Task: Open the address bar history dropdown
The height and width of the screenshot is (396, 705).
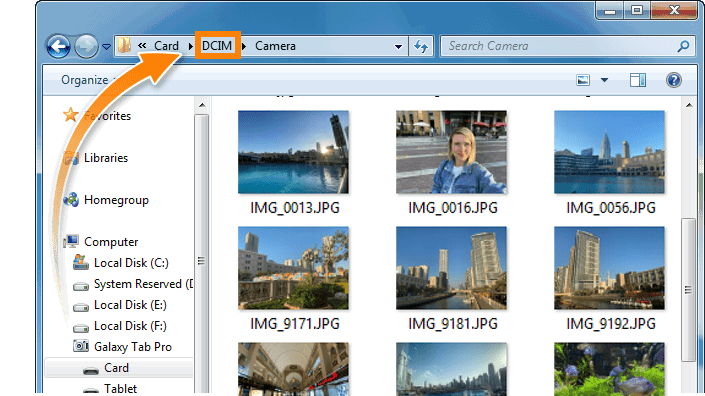Action: 398,46
